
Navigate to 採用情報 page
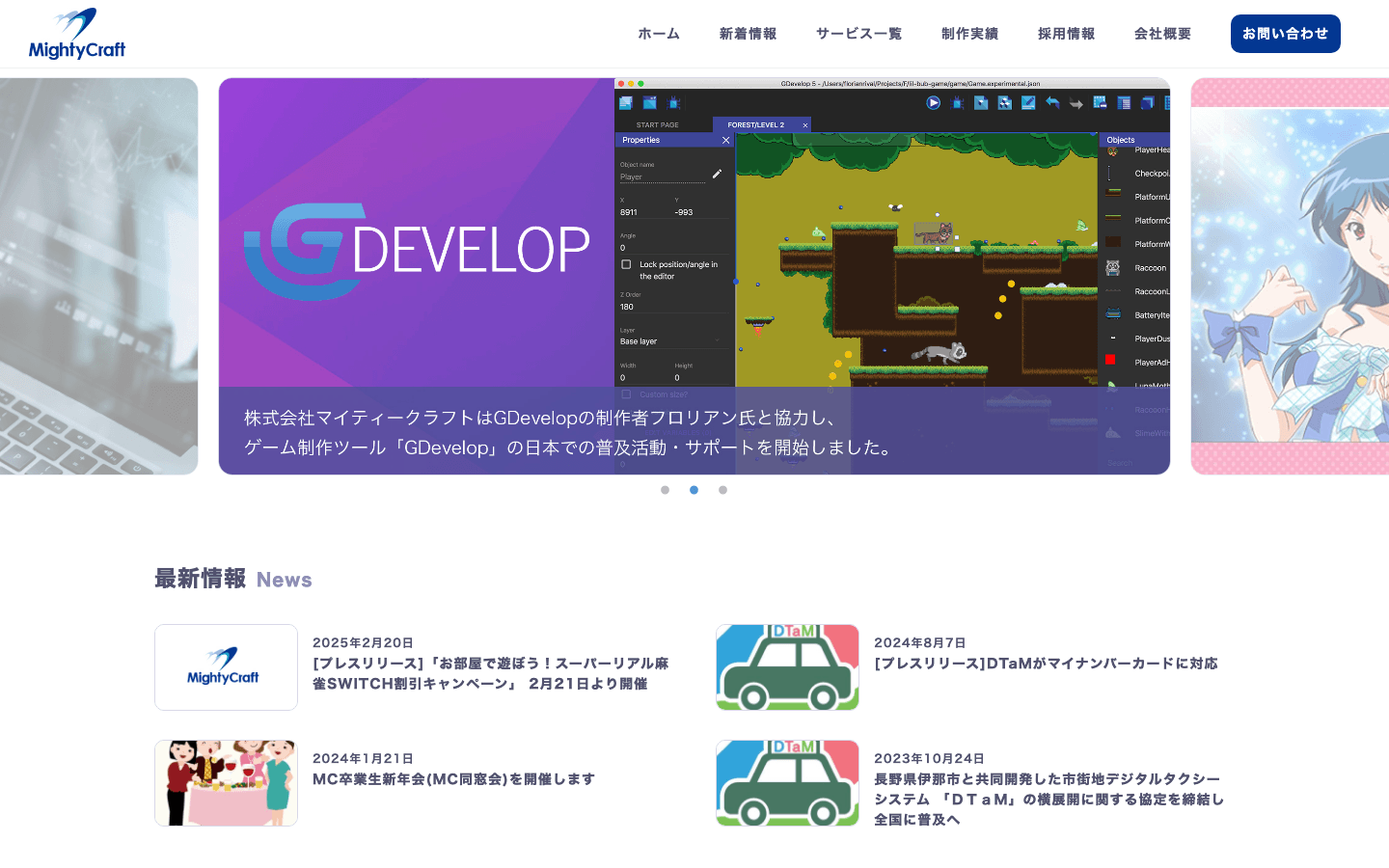[1067, 34]
